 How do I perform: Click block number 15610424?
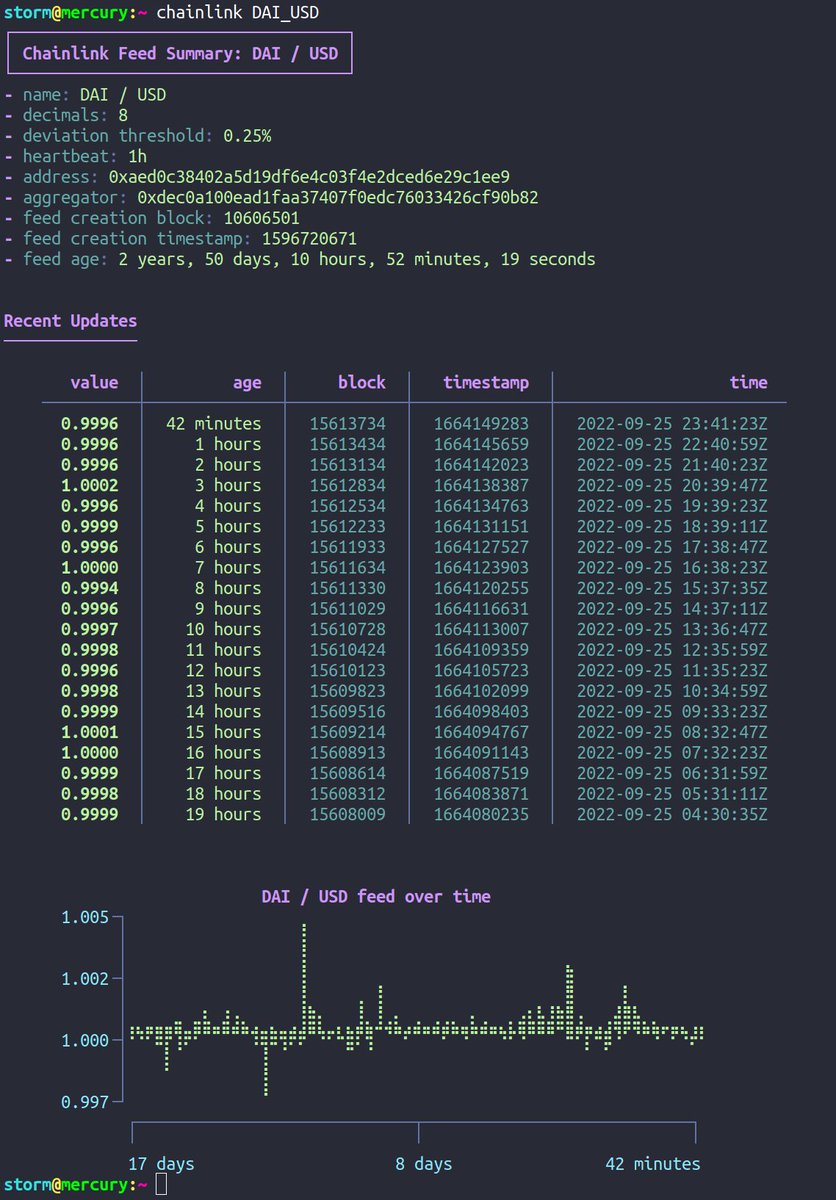pyautogui.click(x=347, y=650)
